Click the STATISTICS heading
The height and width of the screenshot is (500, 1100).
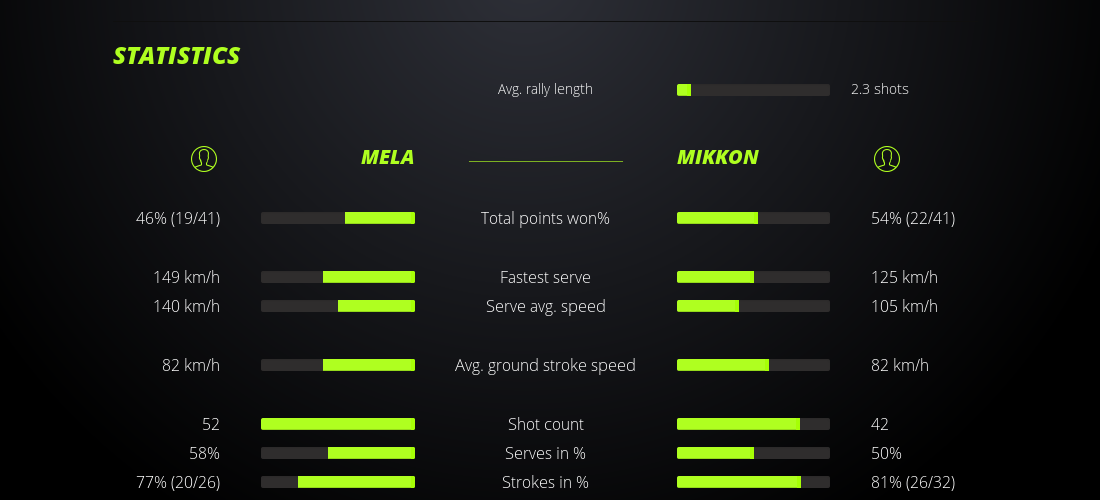[x=177, y=56]
